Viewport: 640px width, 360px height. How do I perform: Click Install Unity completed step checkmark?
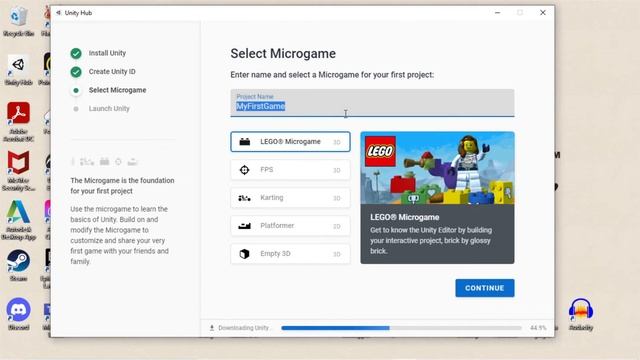pyautogui.click(x=76, y=53)
